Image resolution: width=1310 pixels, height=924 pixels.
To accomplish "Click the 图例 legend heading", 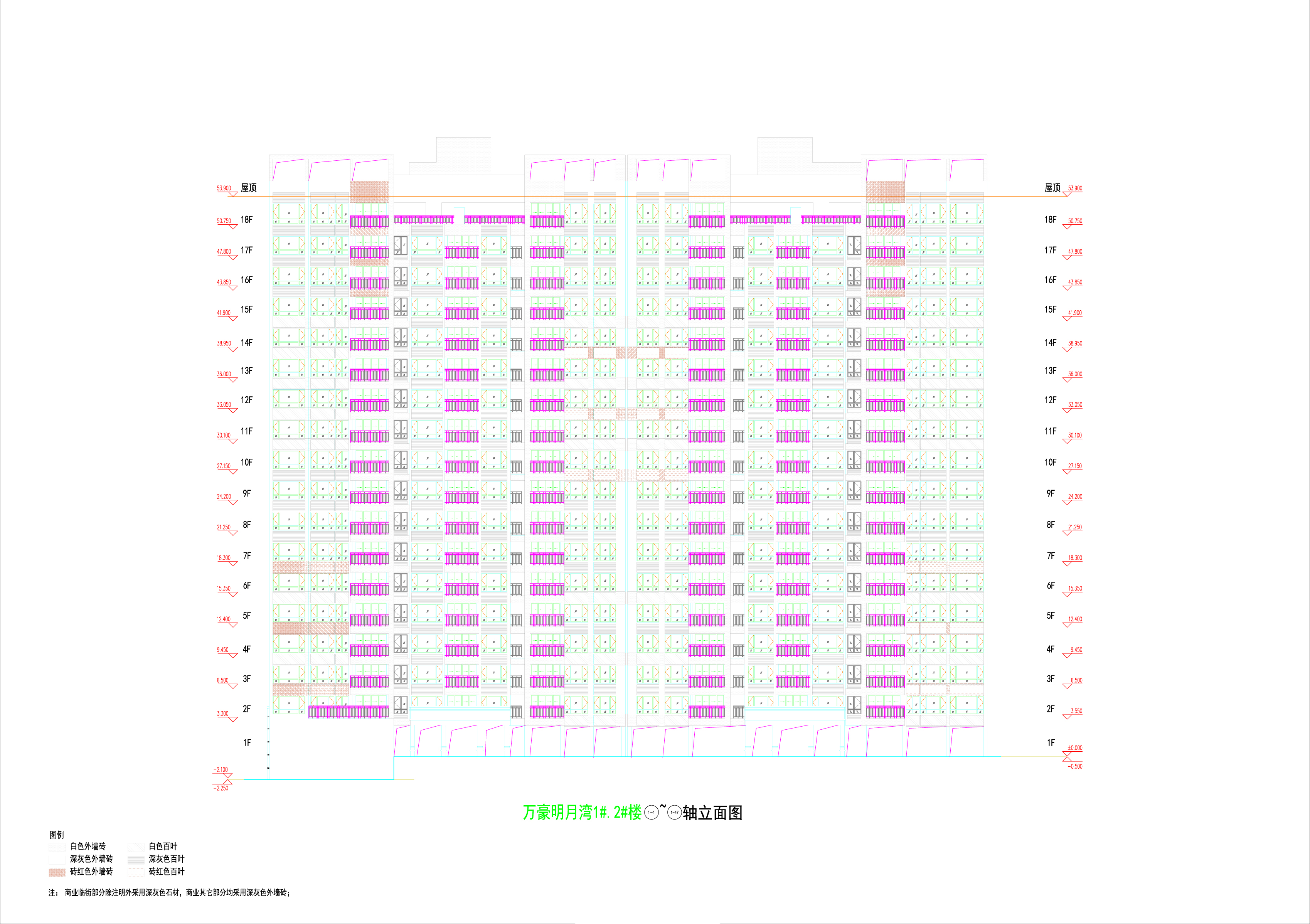I will click(x=57, y=835).
